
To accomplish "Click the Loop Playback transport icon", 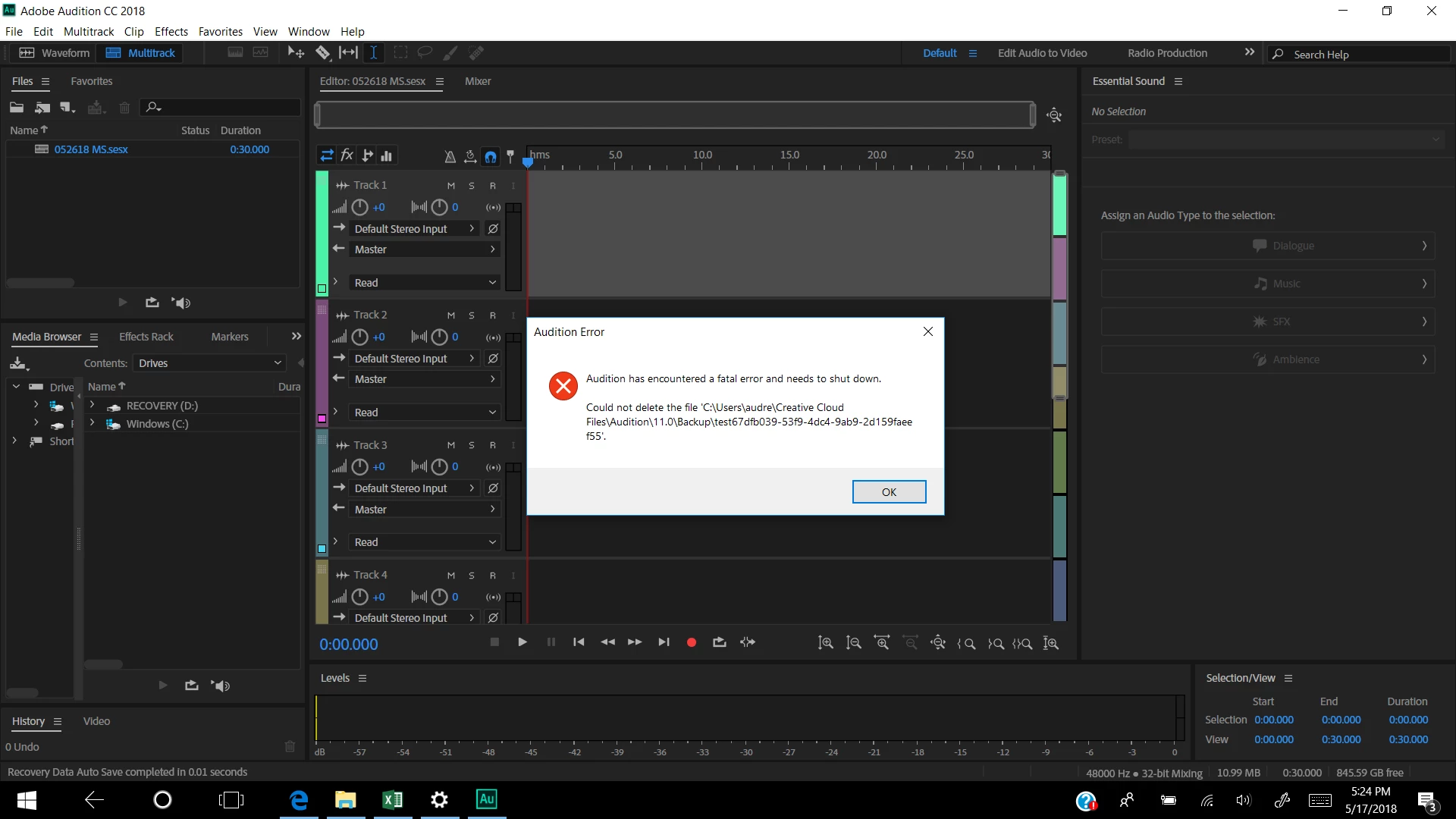I will coord(719,642).
